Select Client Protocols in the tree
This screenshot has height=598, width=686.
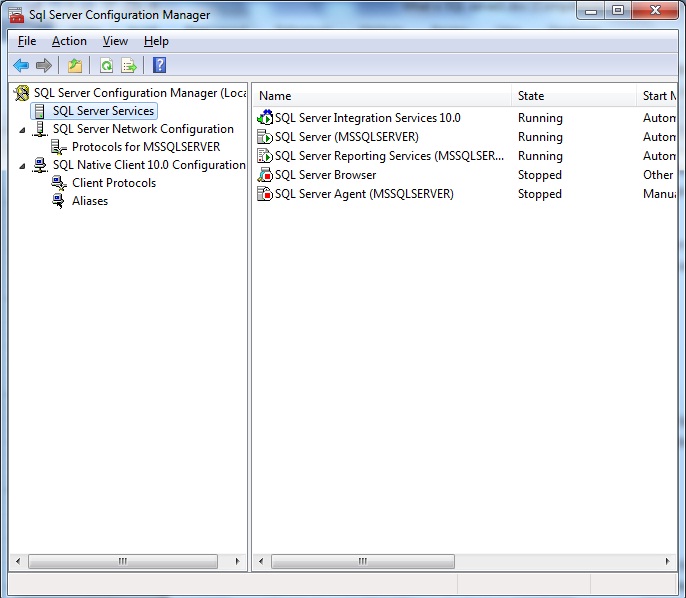pyautogui.click(x=114, y=183)
